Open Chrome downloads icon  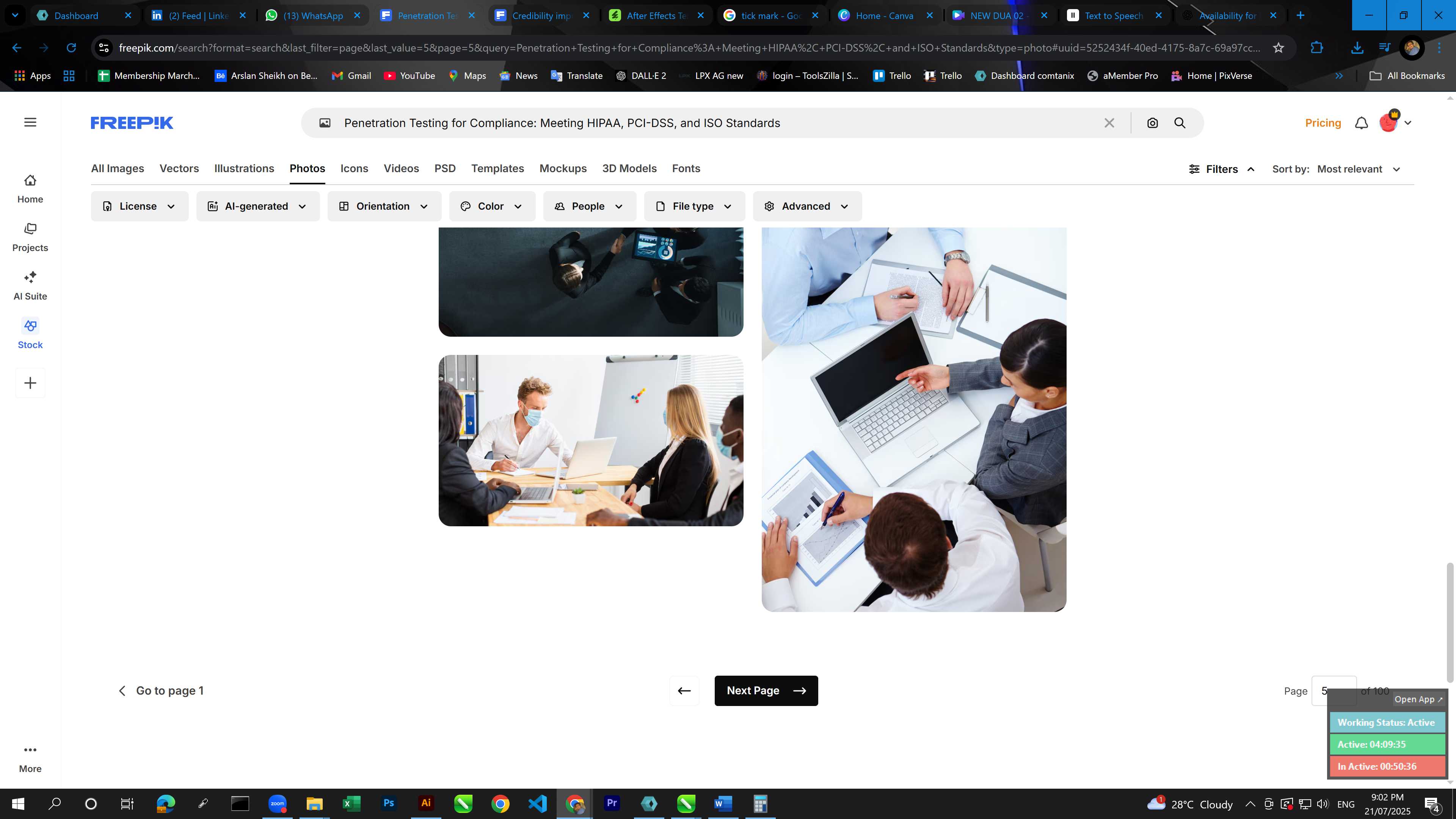[1357, 47]
